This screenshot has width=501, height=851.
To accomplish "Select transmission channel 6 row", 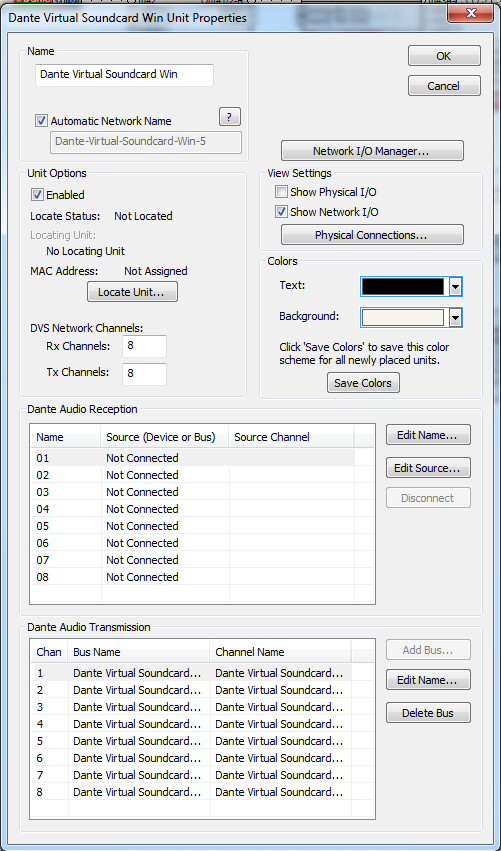I will click(x=191, y=758).
